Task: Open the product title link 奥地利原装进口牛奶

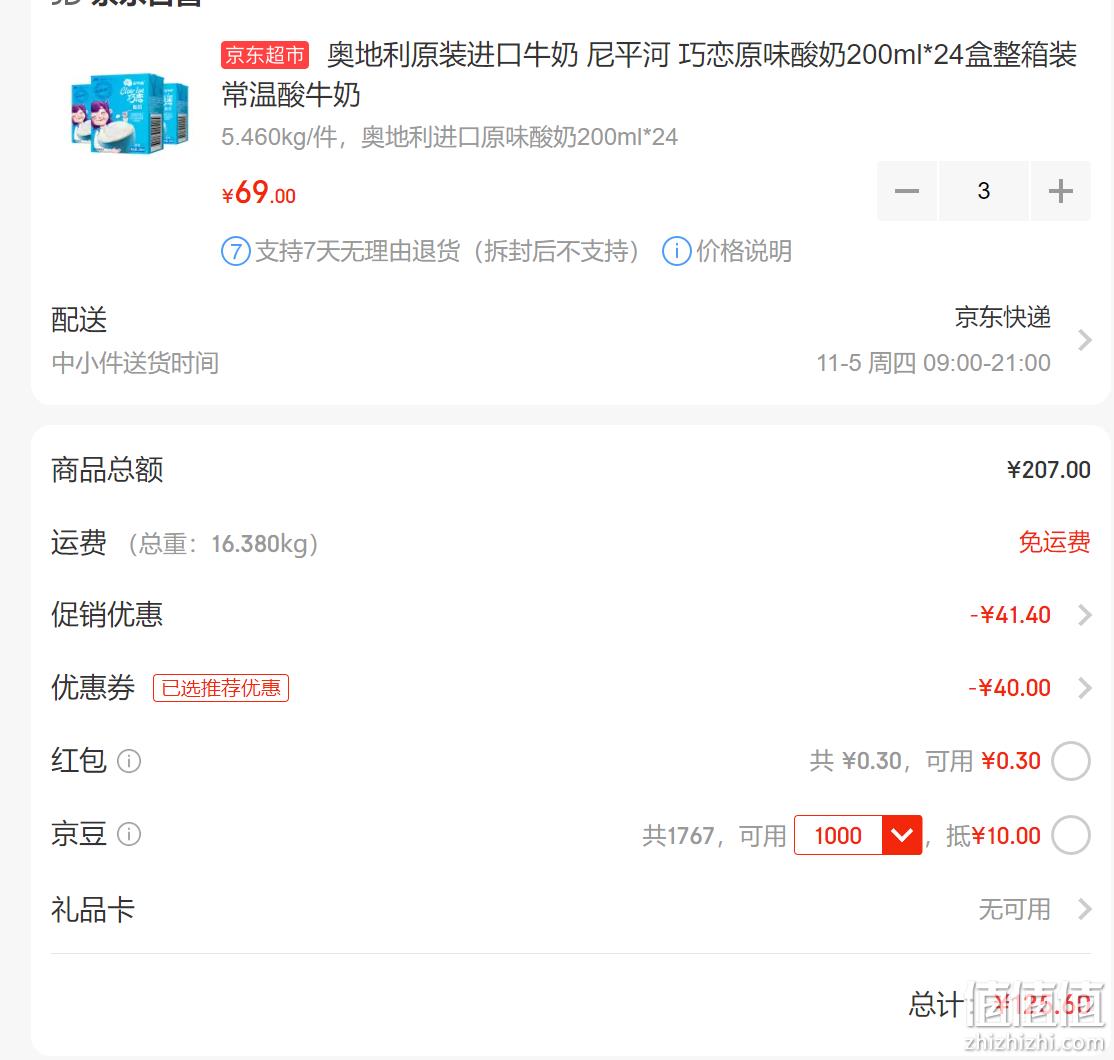Action: coord(649,74)
